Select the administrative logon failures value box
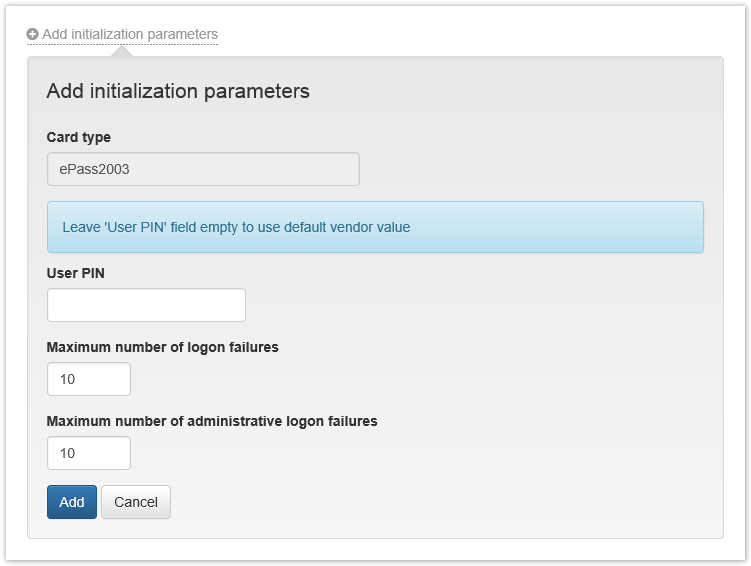Image resolution: width=751 pixels, height=566 pixels. point(88,453)
